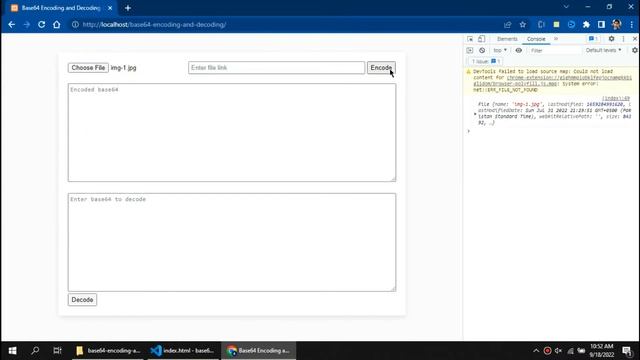This screenshot has width=640, height=360.
Task: Click the localhost address bar URL
Action: [x=154, y=24]
